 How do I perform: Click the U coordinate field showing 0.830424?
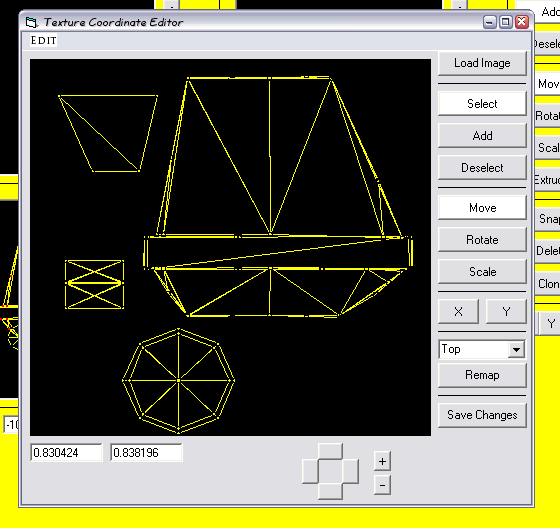pos(66,453)
